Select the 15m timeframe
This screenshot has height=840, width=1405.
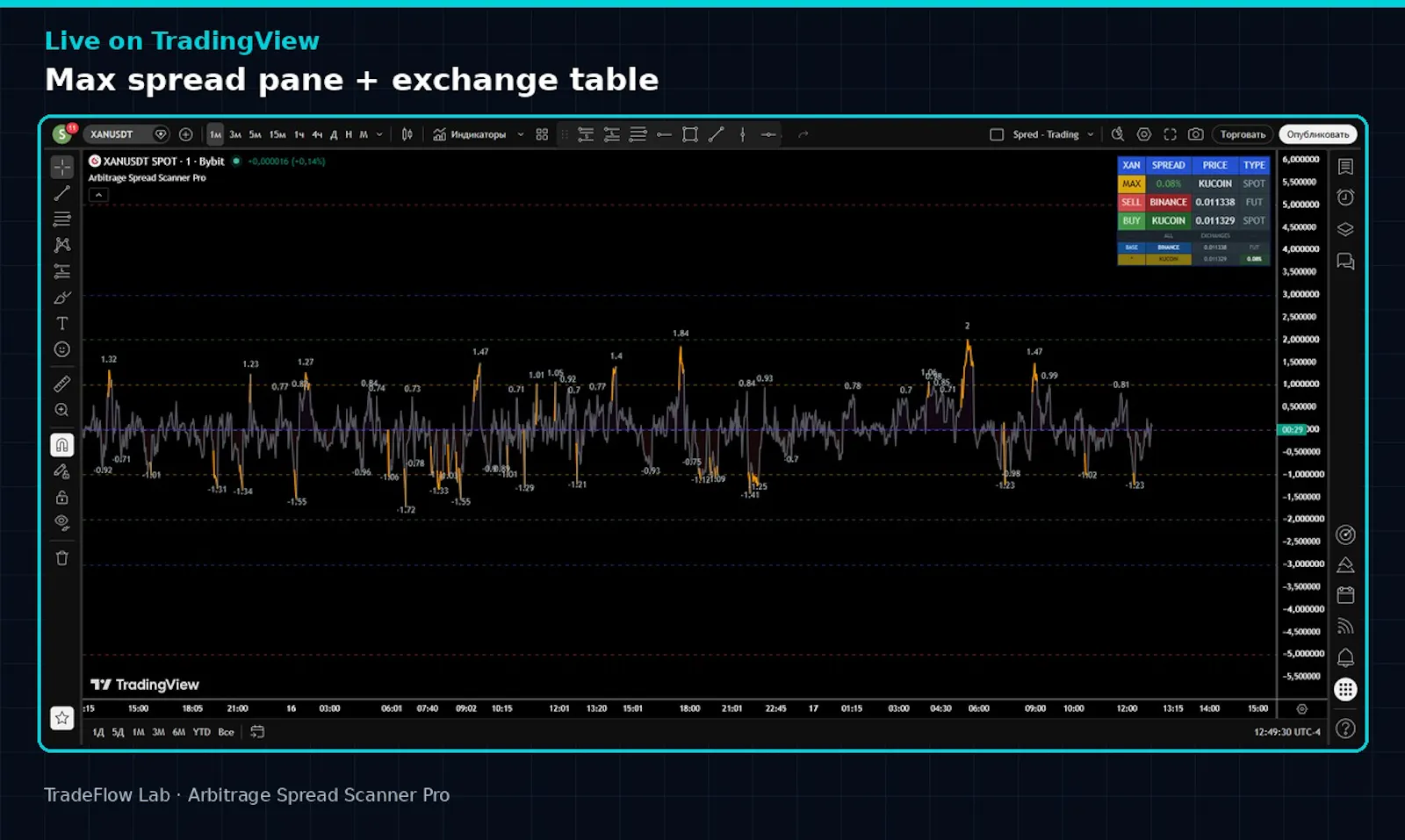point(277,134)
